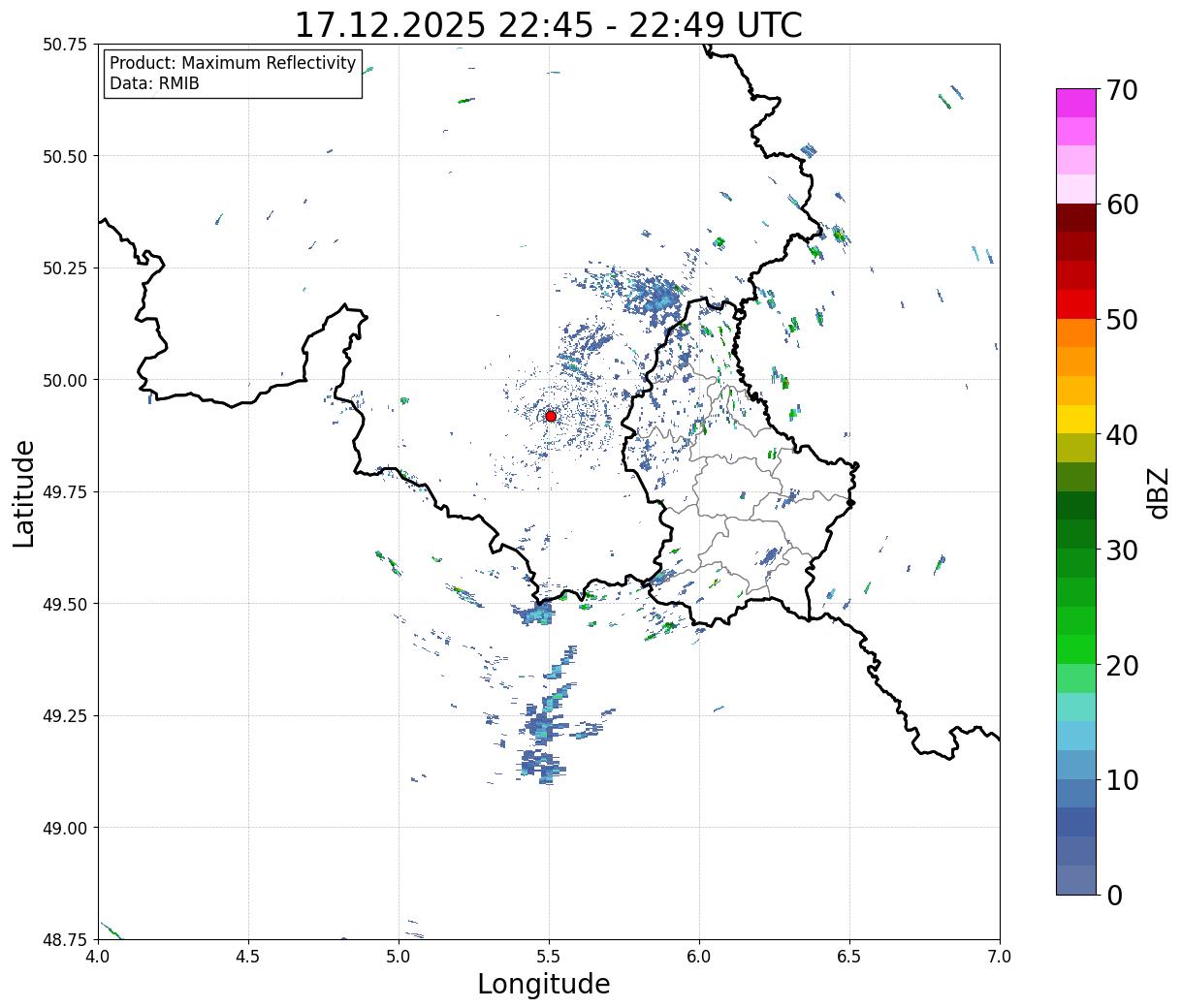Image resolution: width=1182 pixels, height=1008 pixels.
Task: Click longitude tick label 5.5
Action: tap(549, 956)
